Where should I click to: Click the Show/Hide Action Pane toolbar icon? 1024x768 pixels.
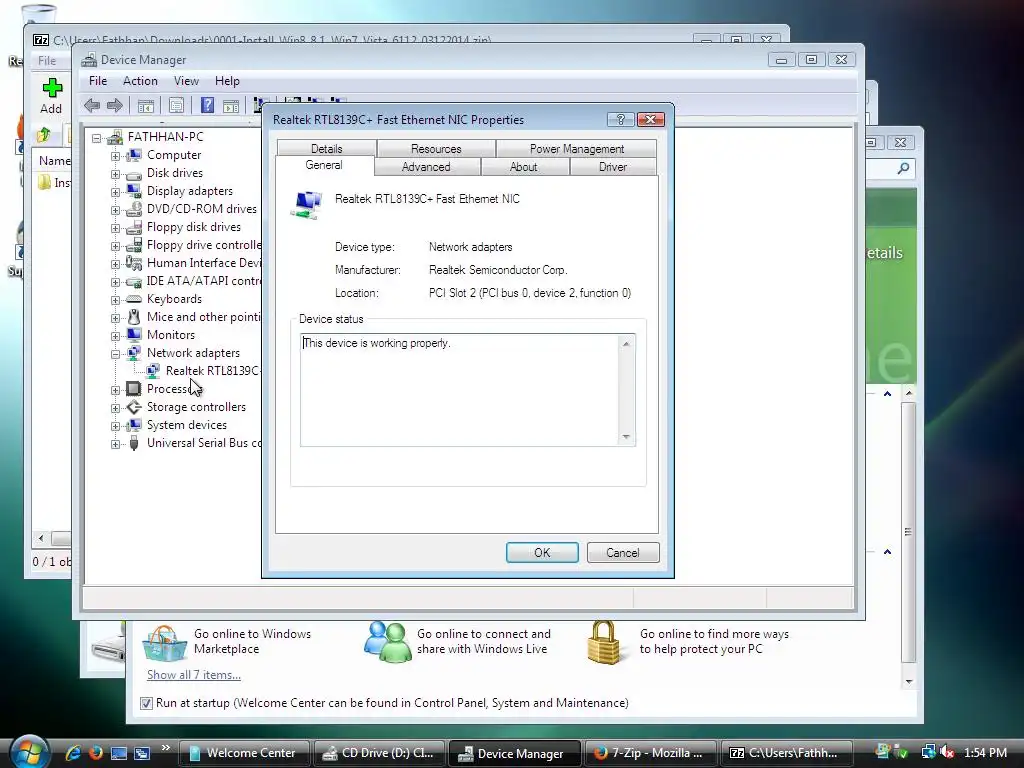231,105
